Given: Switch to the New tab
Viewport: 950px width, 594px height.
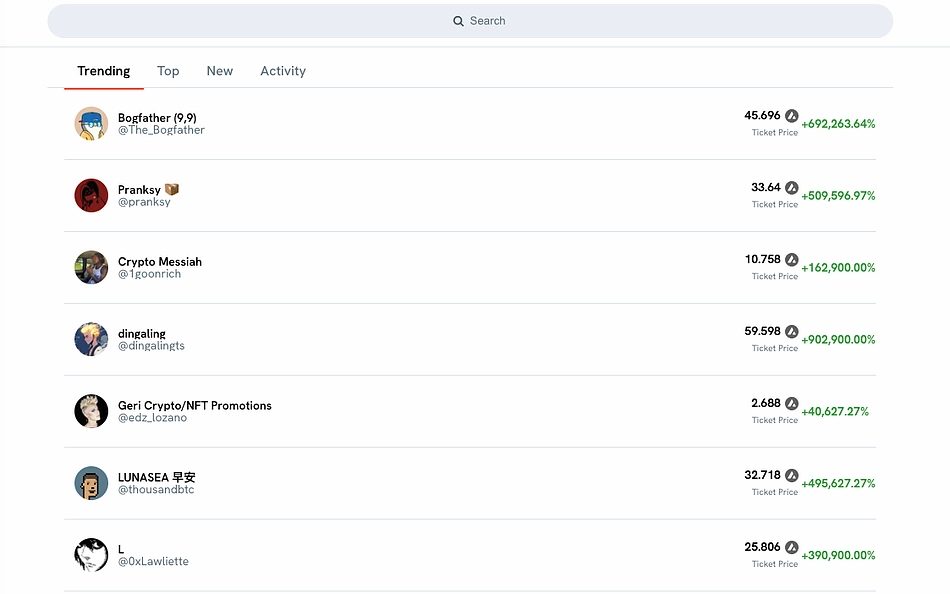Looking at the screenshot, I should click(x=219, y=71).
